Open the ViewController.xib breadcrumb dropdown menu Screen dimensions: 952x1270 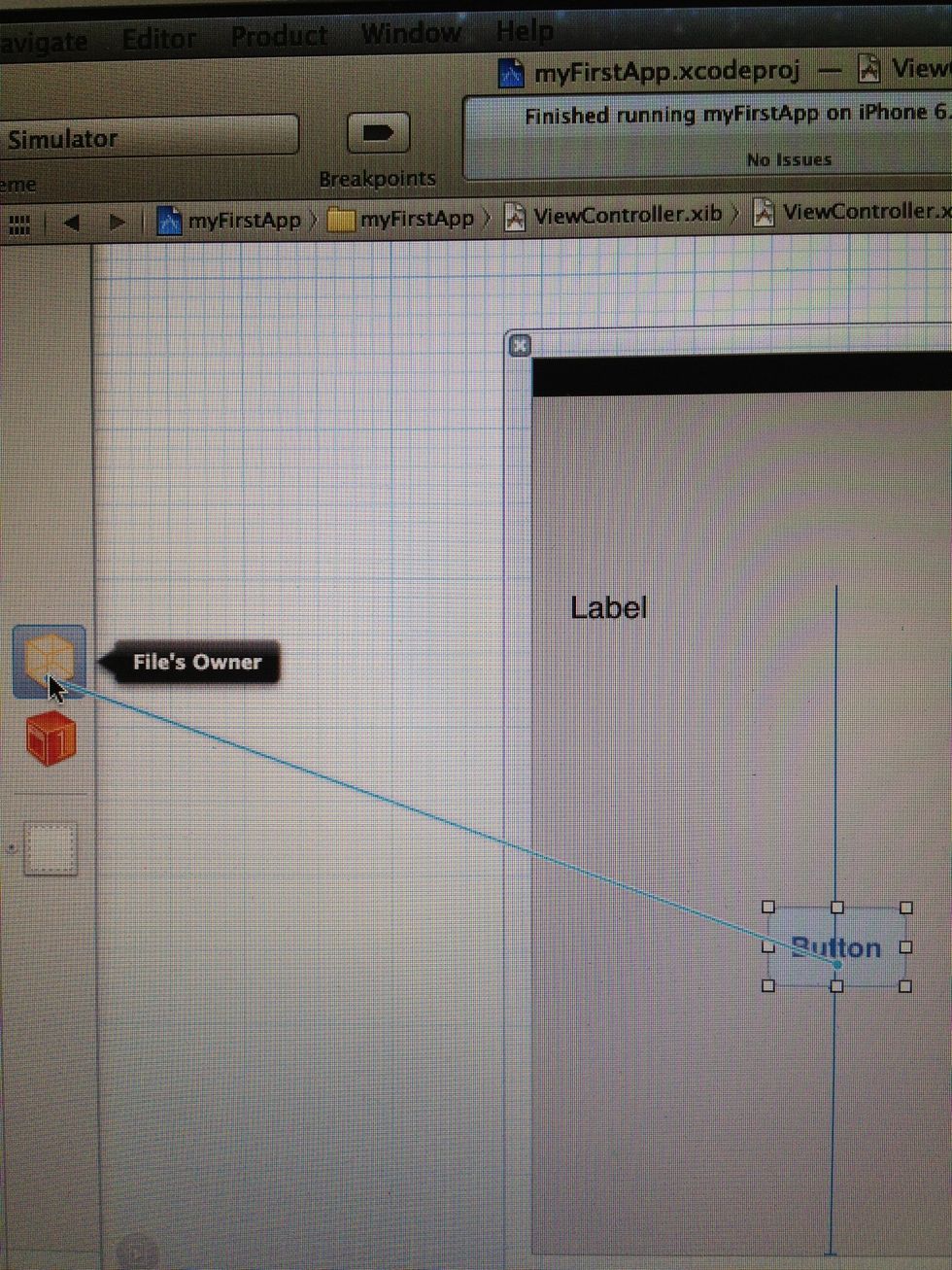[627, 215]
